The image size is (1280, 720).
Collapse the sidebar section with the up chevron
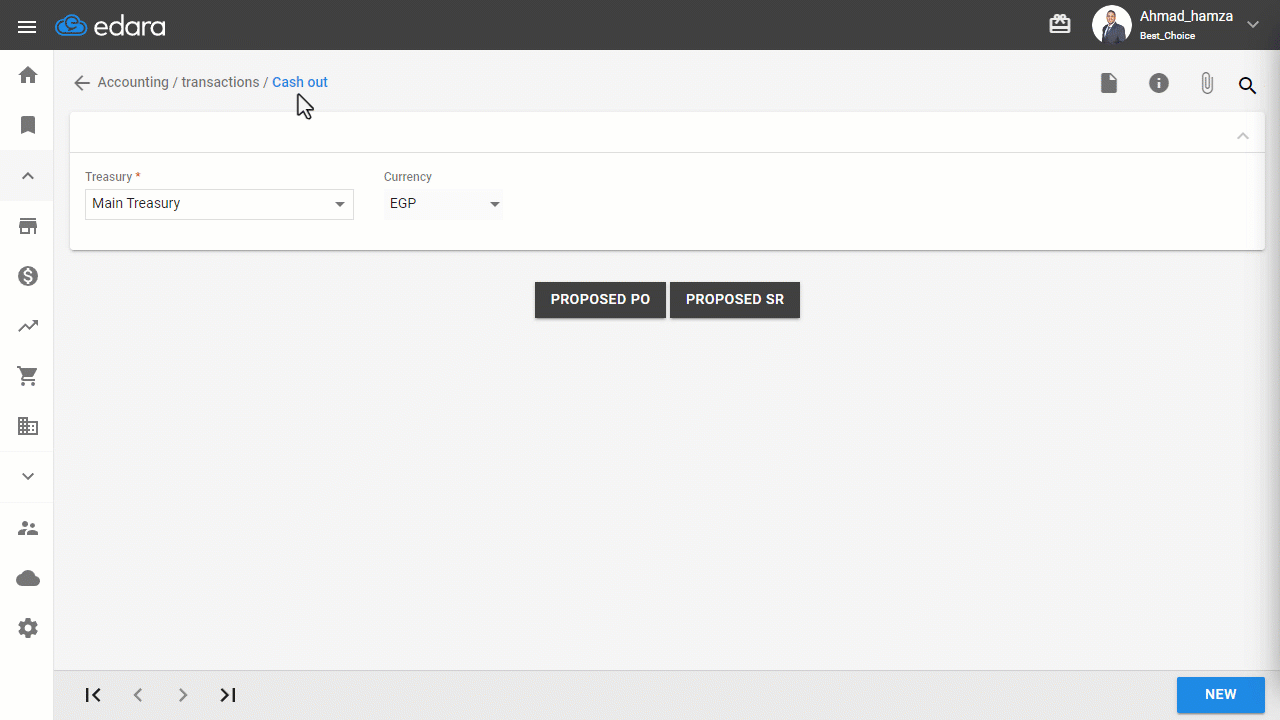click(x=28, y=176)
